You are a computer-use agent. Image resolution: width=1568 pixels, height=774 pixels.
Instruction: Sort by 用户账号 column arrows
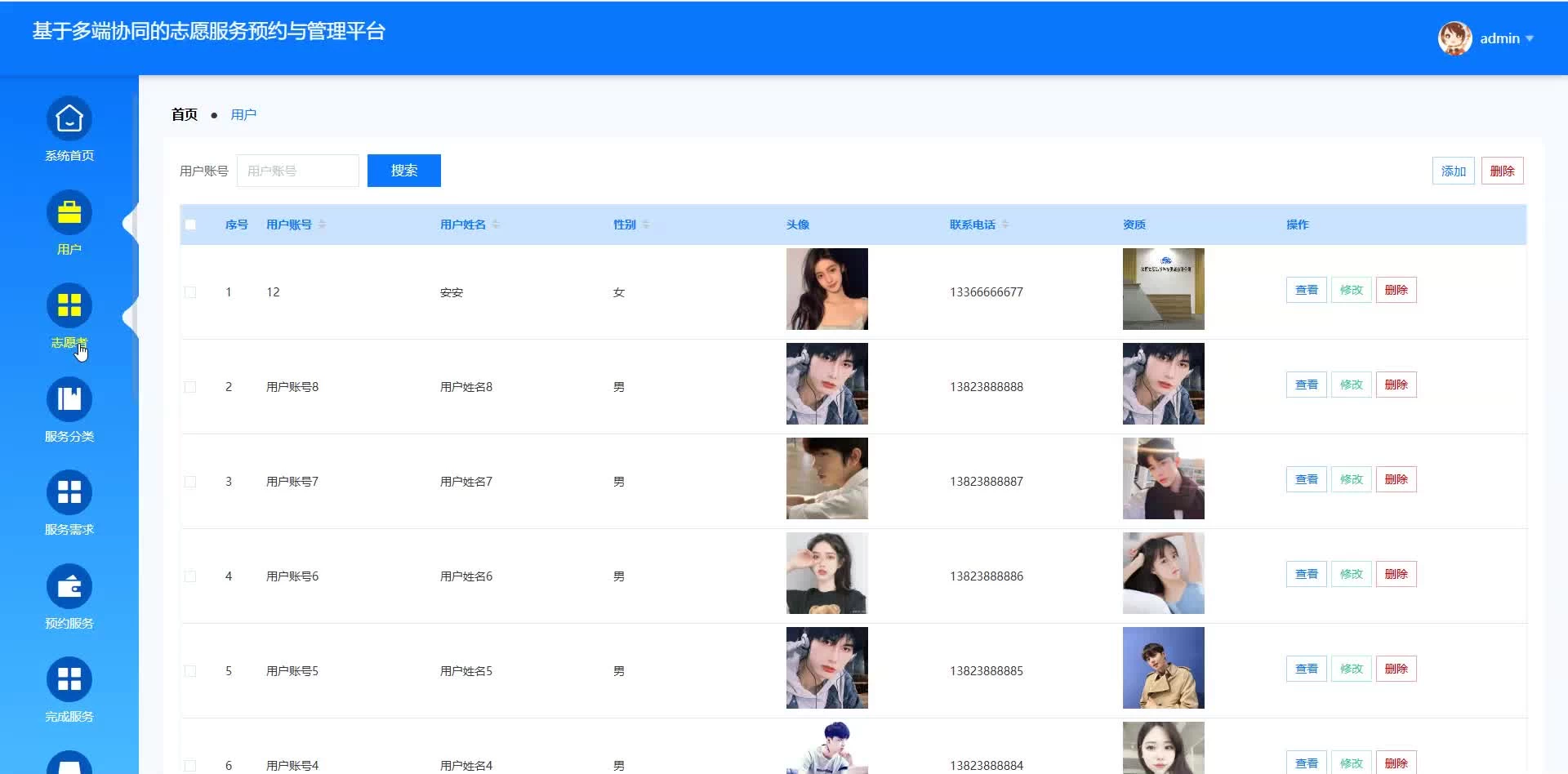click(x=322, y=225)
